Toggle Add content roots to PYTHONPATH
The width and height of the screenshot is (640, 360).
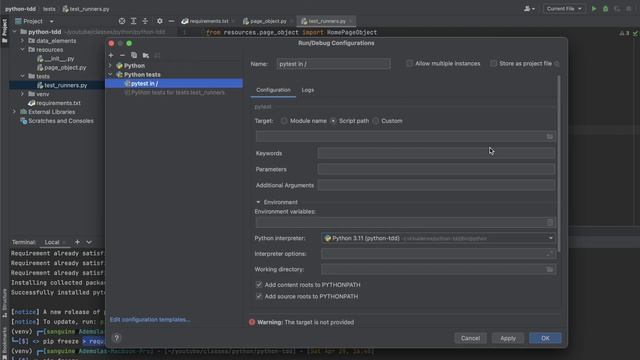pos(259,284)
